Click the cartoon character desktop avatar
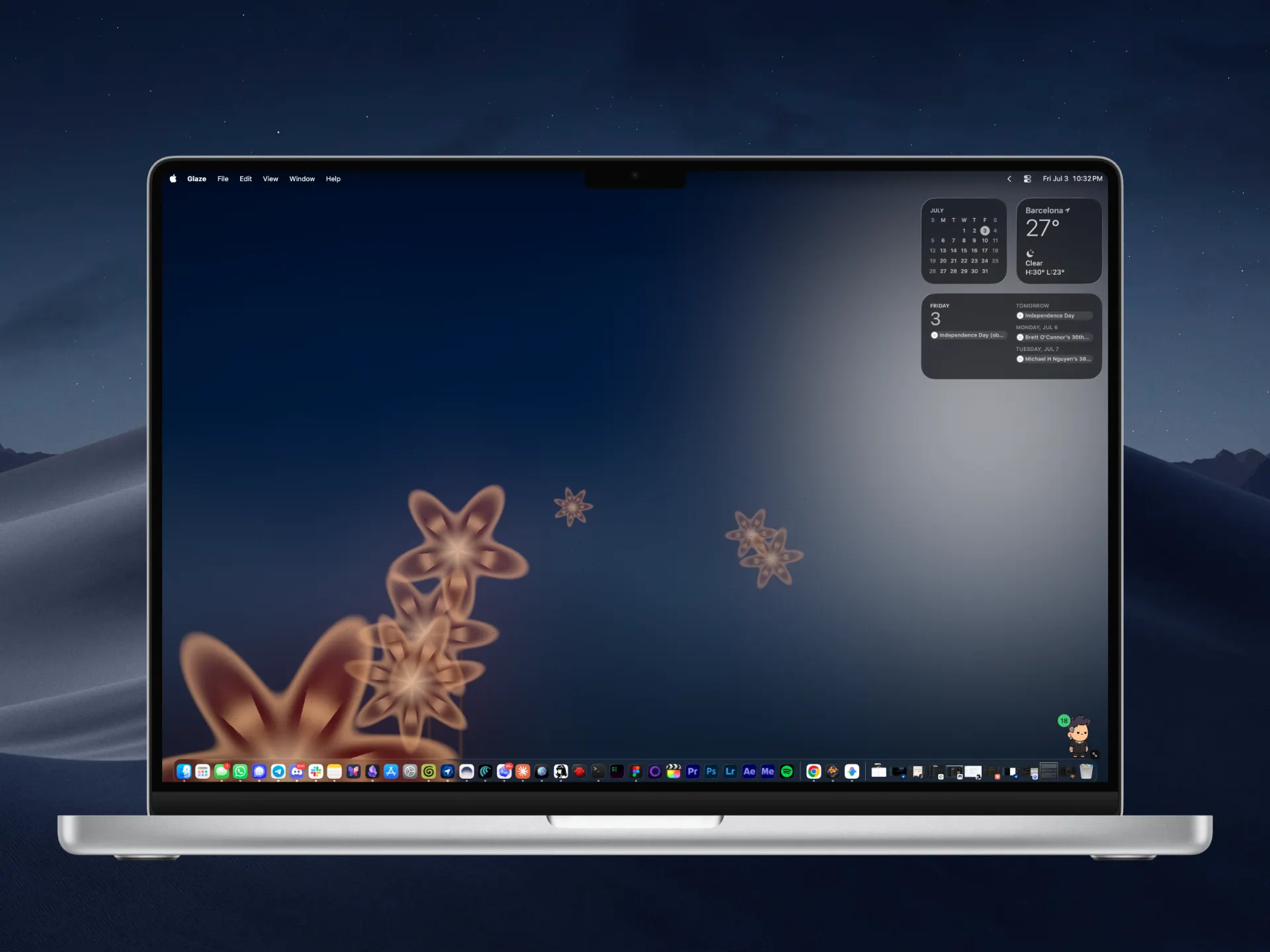1270x952 pixels. click(x=1080, y=737)
